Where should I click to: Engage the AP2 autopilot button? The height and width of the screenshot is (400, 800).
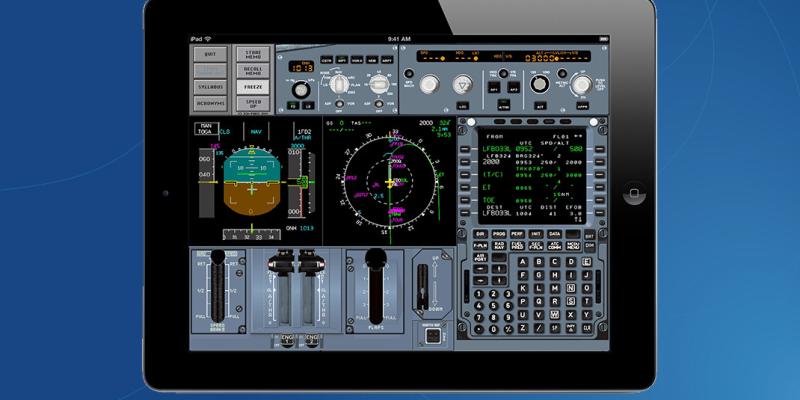(x=514, y=87)
